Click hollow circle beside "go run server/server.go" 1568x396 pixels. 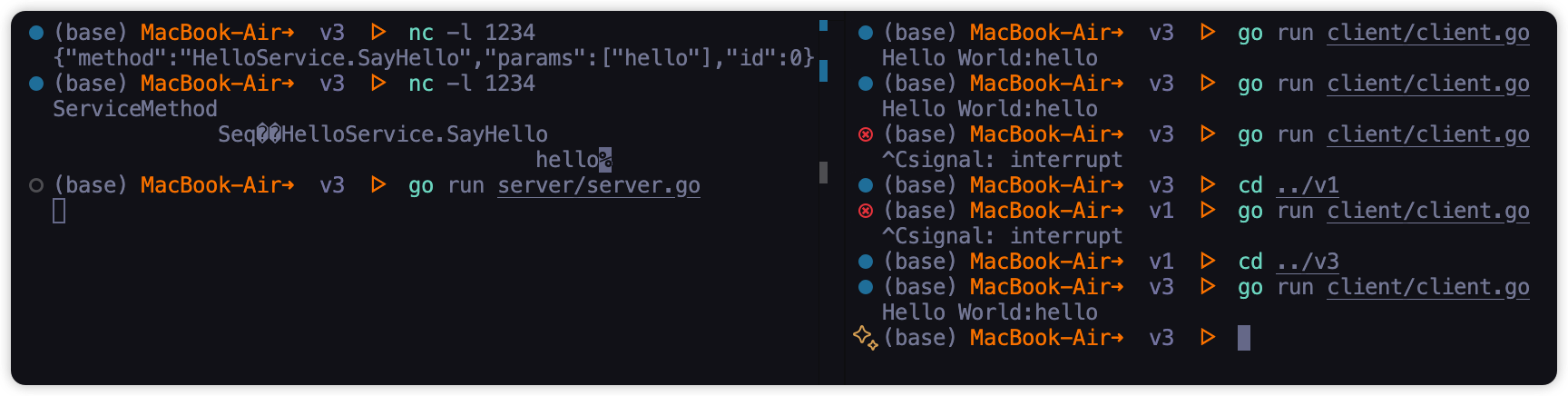36,185
